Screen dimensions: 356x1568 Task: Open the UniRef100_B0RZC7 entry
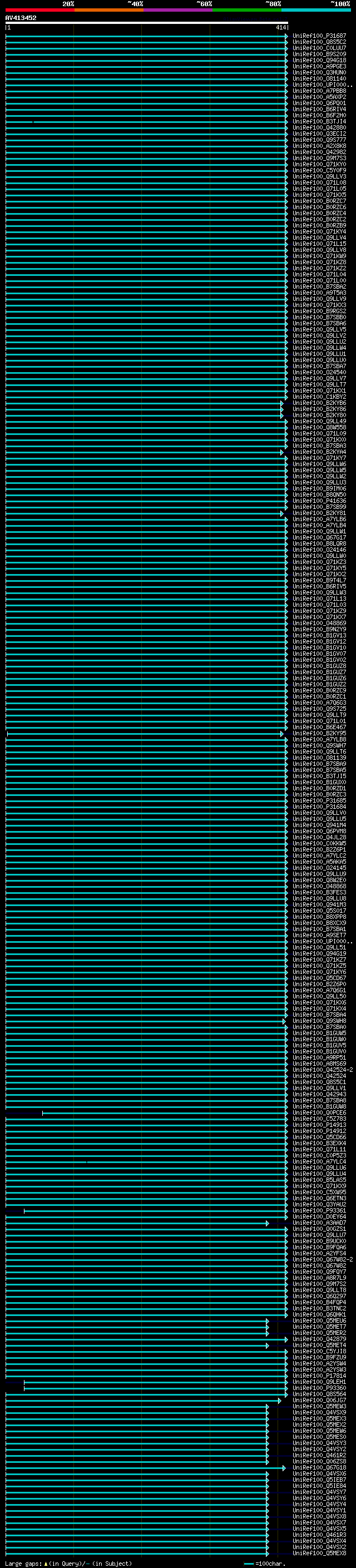pyautogui.click(x=319, y=201)
